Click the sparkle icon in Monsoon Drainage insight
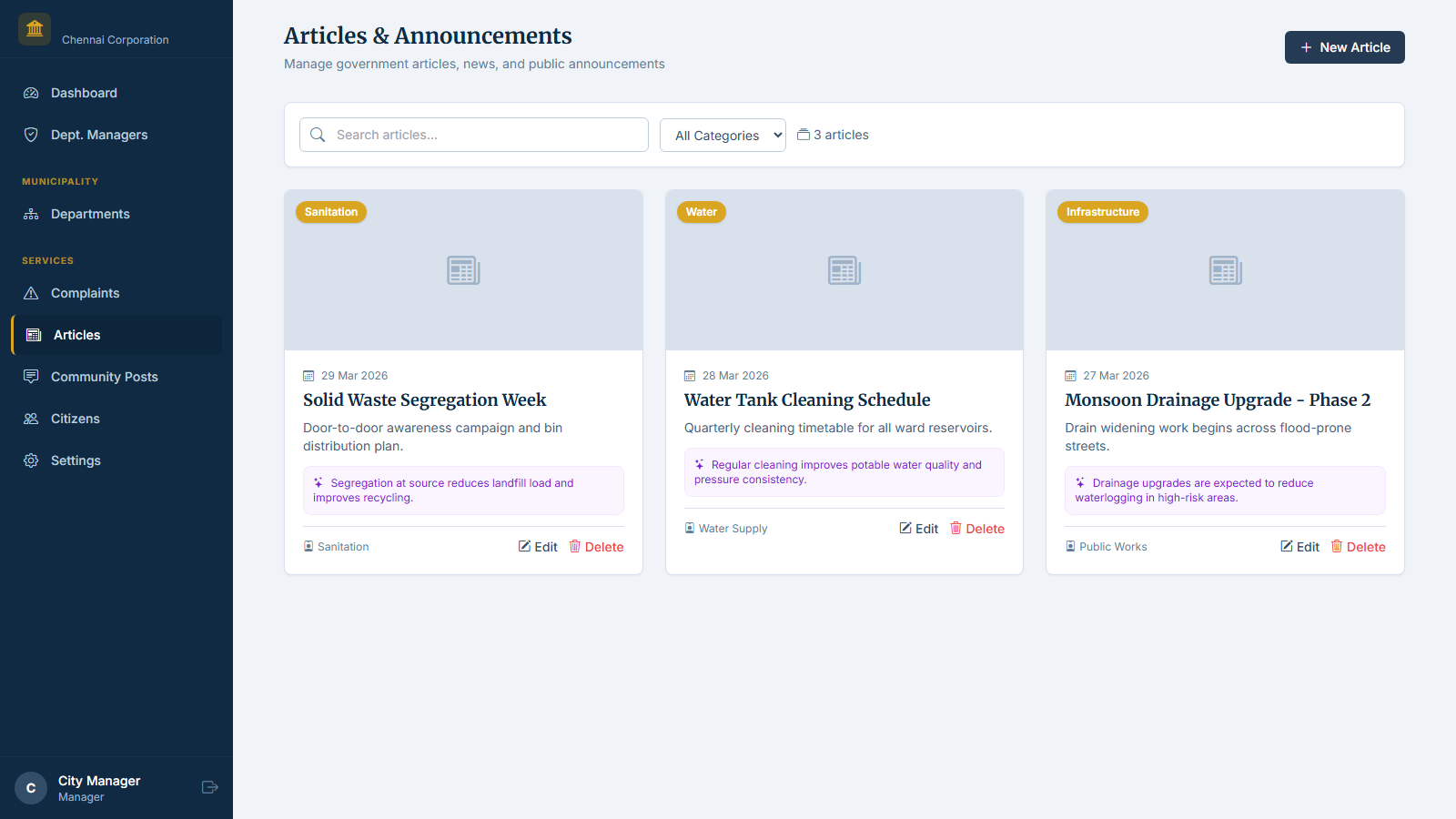1456x819 pixels. coord(1080,482)
